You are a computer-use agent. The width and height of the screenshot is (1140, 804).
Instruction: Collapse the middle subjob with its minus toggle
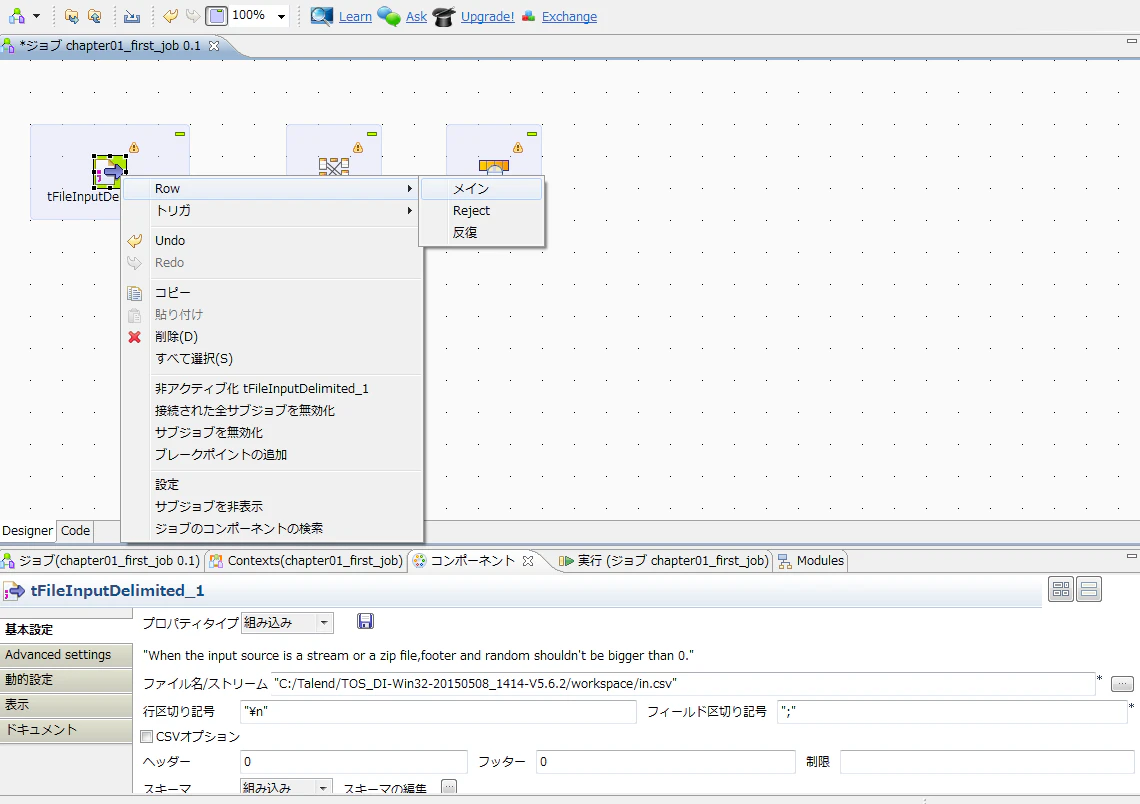pyautogui.click(x=372, y=134)
